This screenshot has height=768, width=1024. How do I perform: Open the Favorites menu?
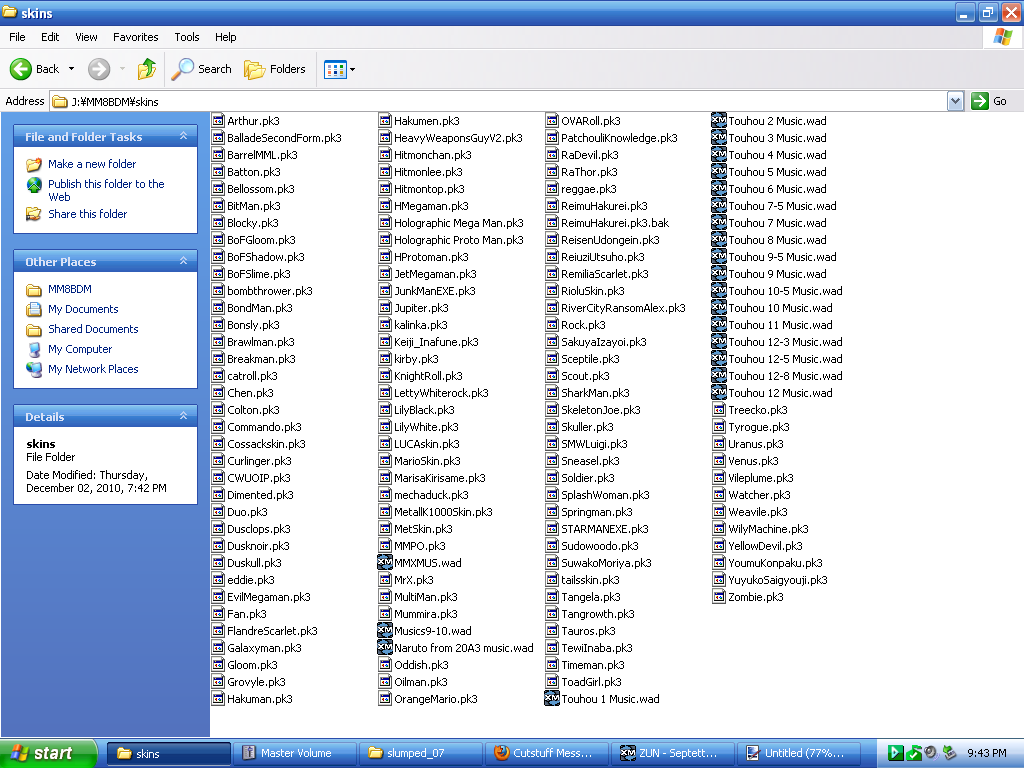point(135,37)
